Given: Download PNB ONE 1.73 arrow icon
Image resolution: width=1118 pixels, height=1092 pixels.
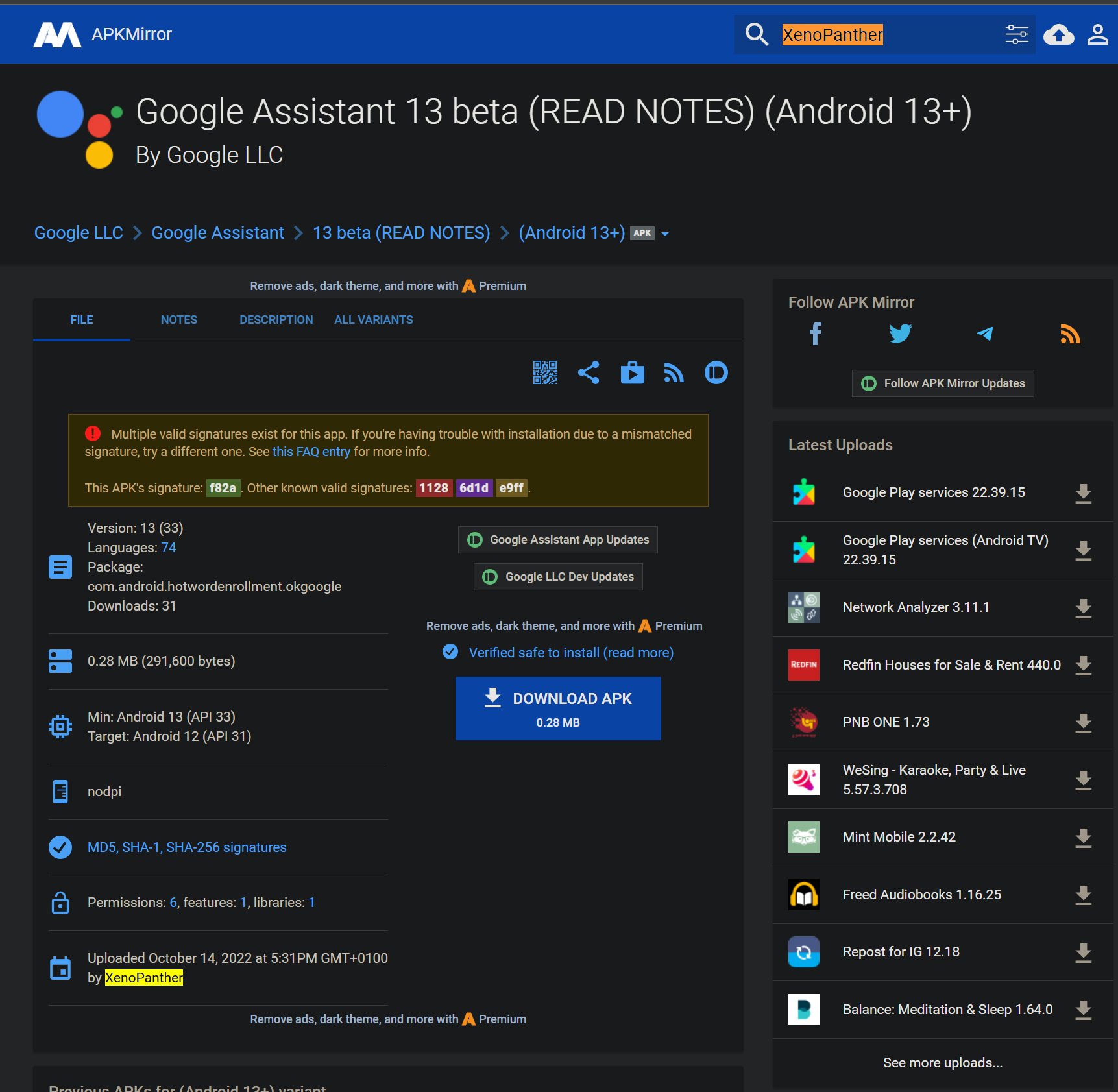Looking at the screenshot, I should click(1083, 723).
